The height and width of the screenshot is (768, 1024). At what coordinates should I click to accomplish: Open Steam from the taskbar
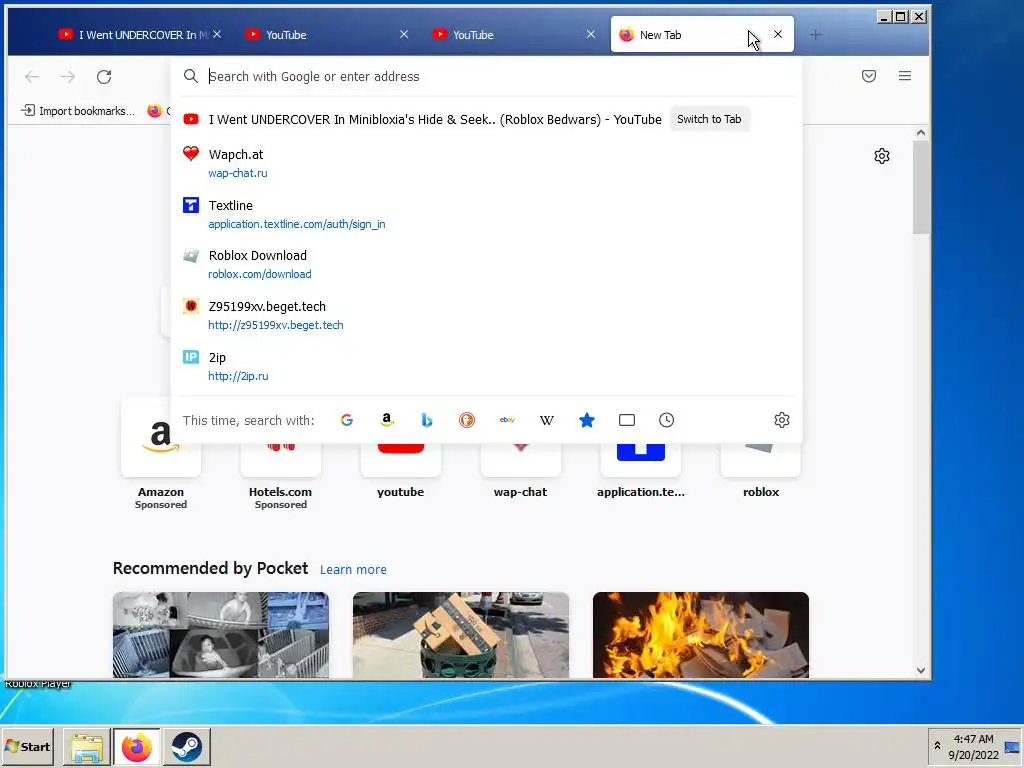coord(187,747)
